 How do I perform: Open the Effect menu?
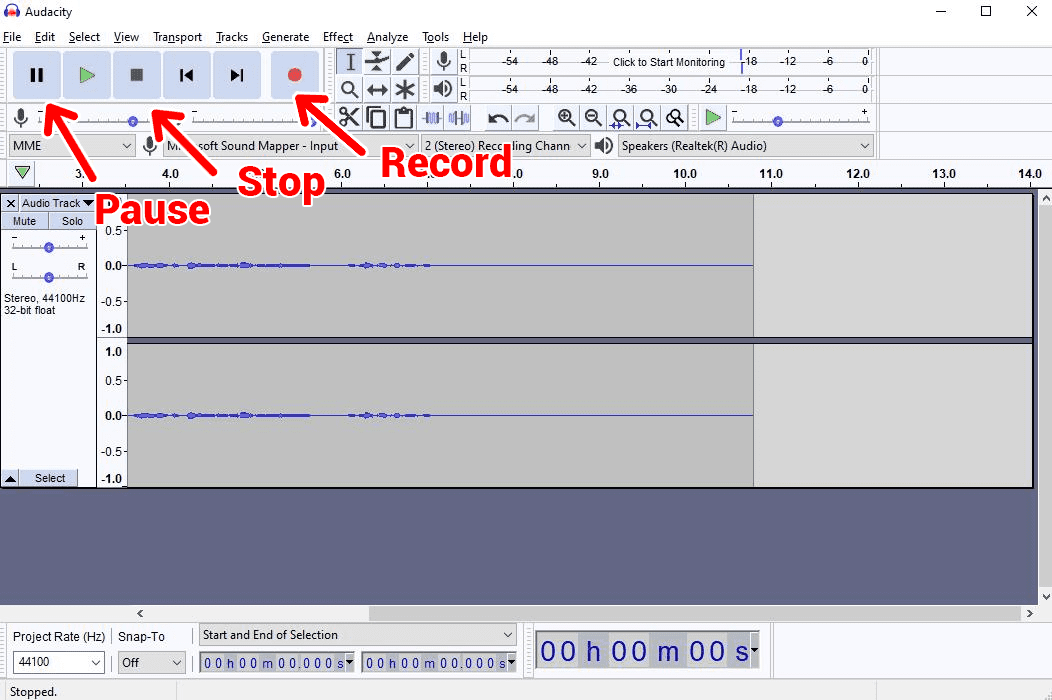pos(337,37)
